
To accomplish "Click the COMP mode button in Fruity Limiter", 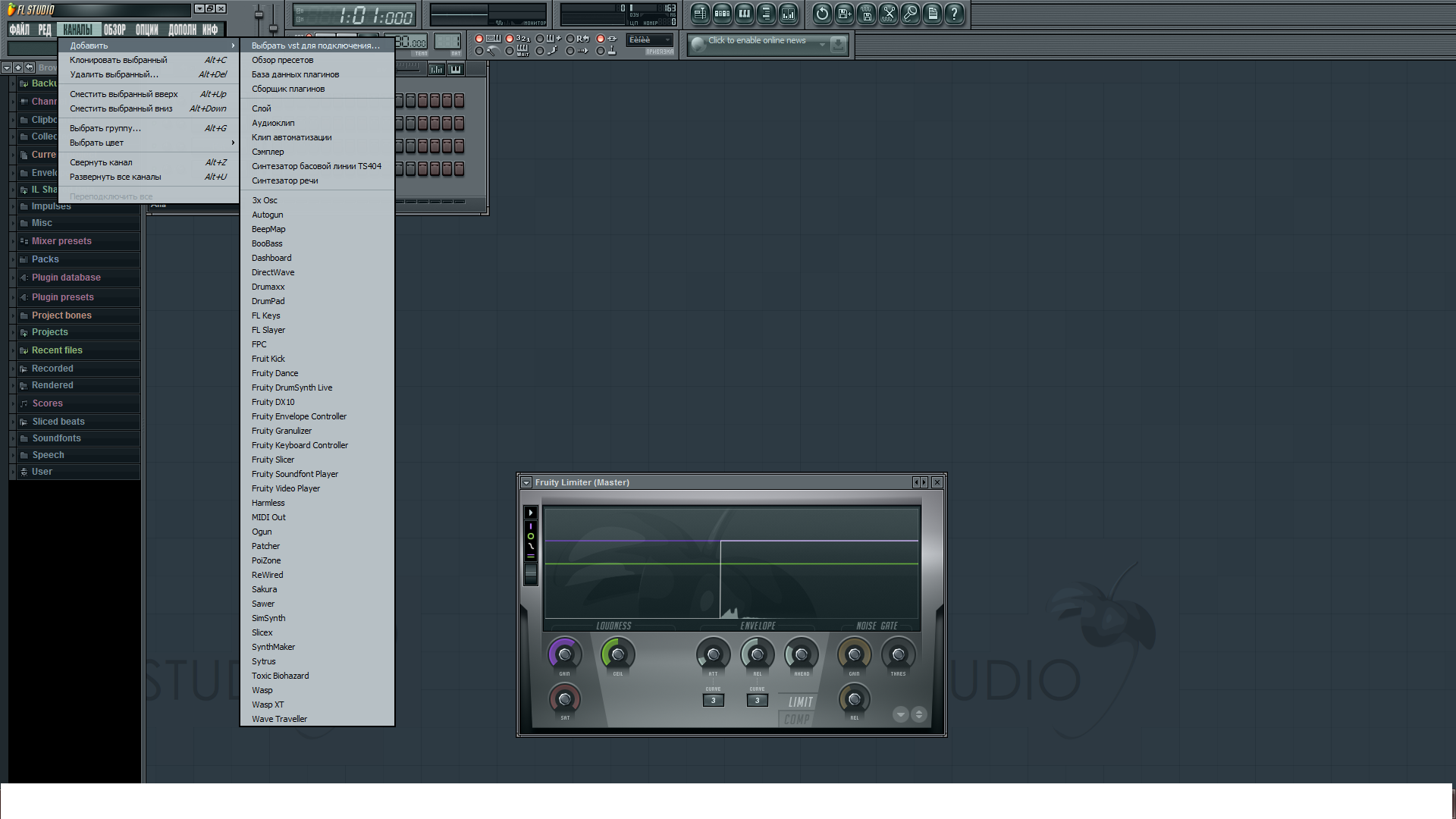I will (796, 720).
